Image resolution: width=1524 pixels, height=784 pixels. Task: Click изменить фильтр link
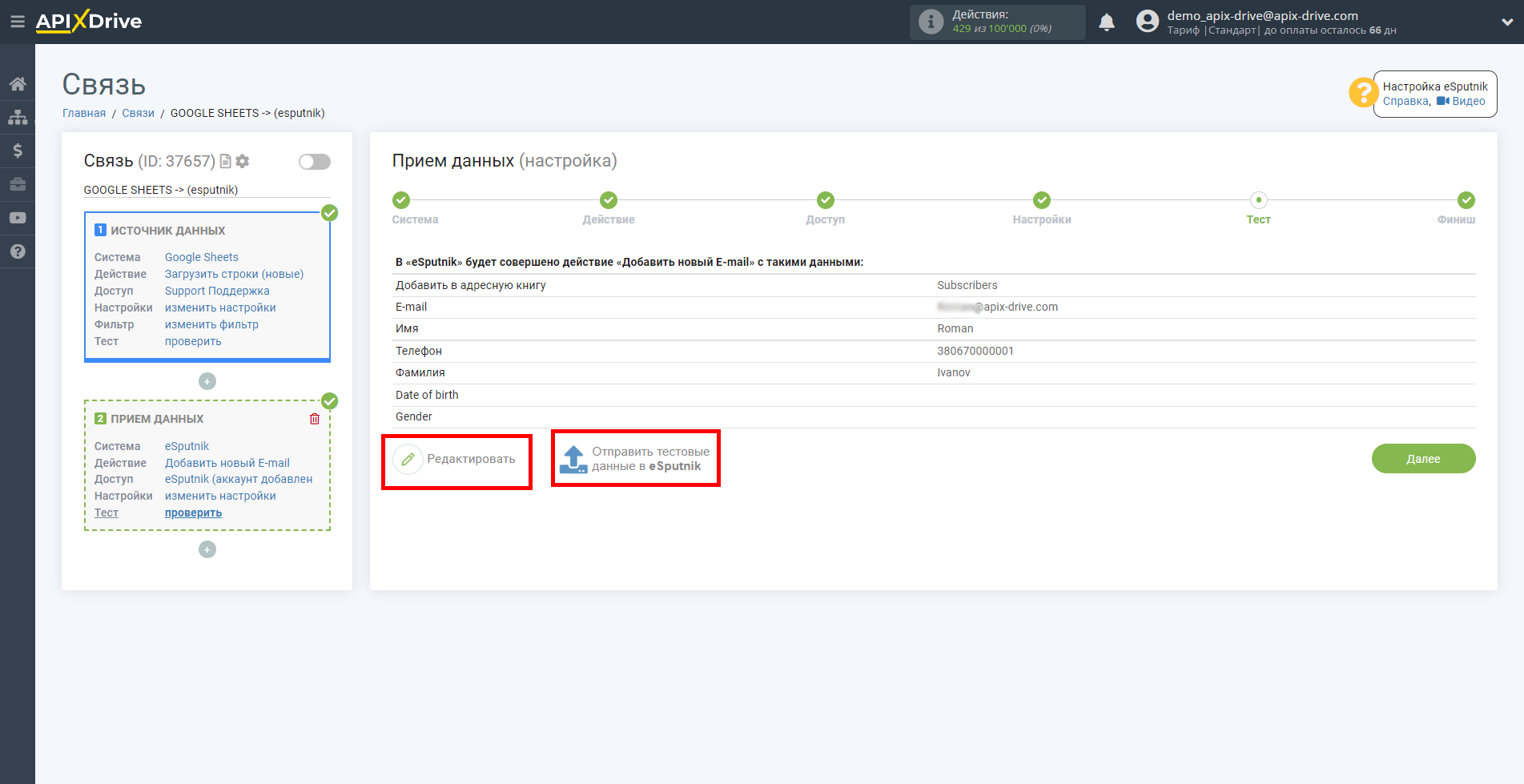point(211,324)
